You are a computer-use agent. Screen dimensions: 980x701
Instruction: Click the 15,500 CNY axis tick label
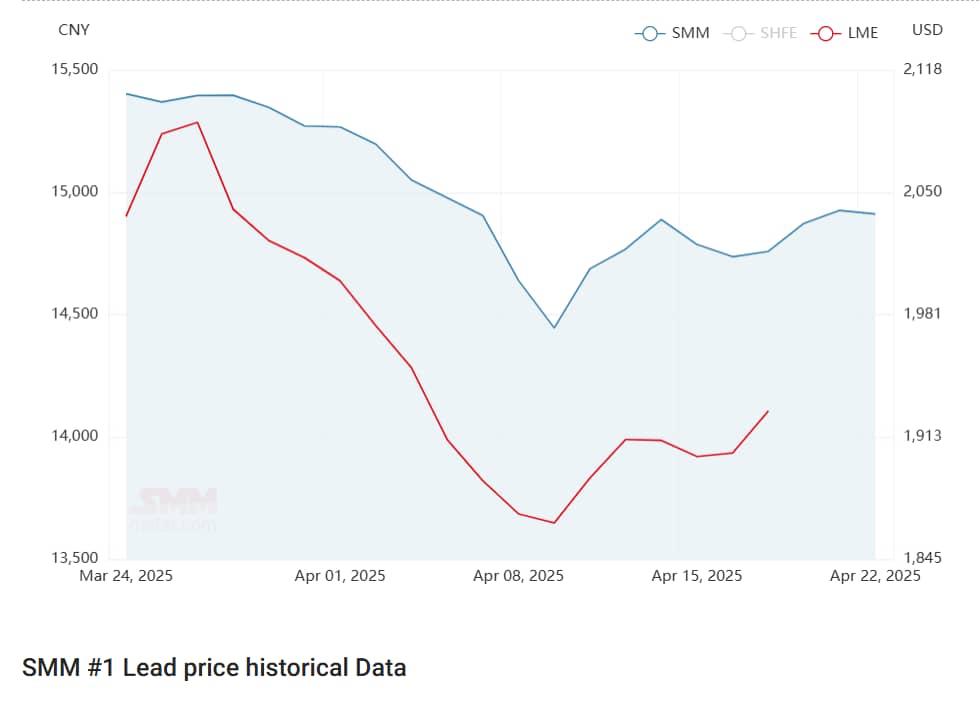tap(75, 69)
